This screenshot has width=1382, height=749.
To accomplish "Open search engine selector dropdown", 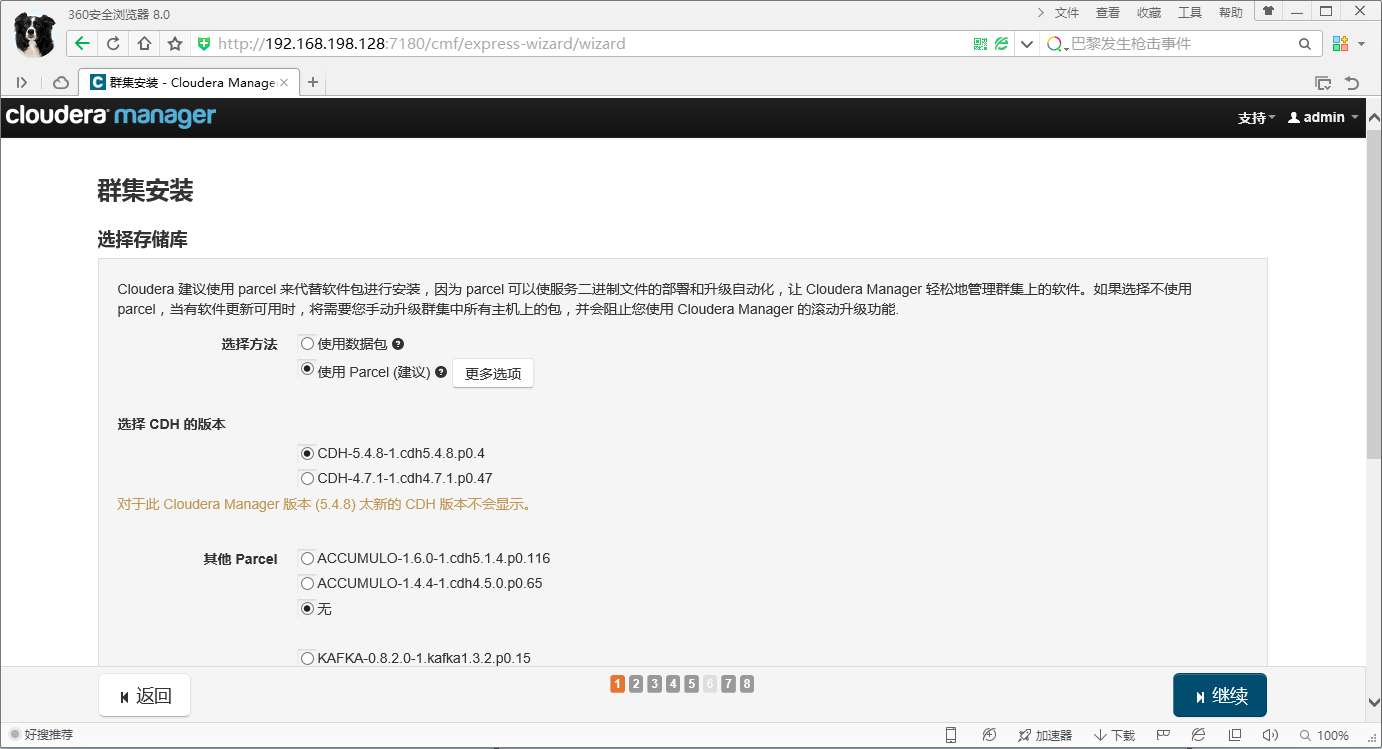I will 1057,44.
